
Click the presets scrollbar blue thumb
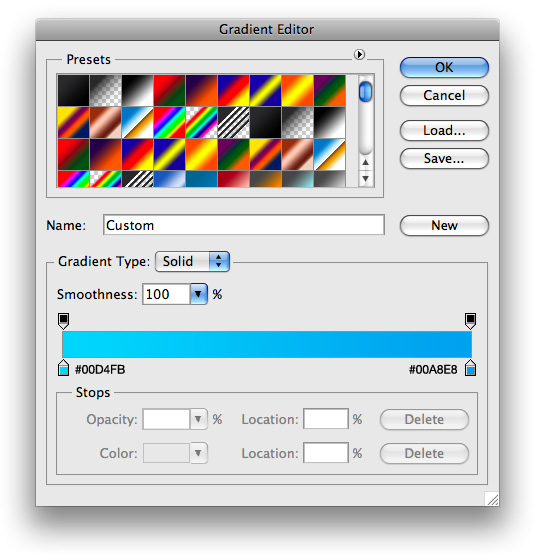click(365, 92)
